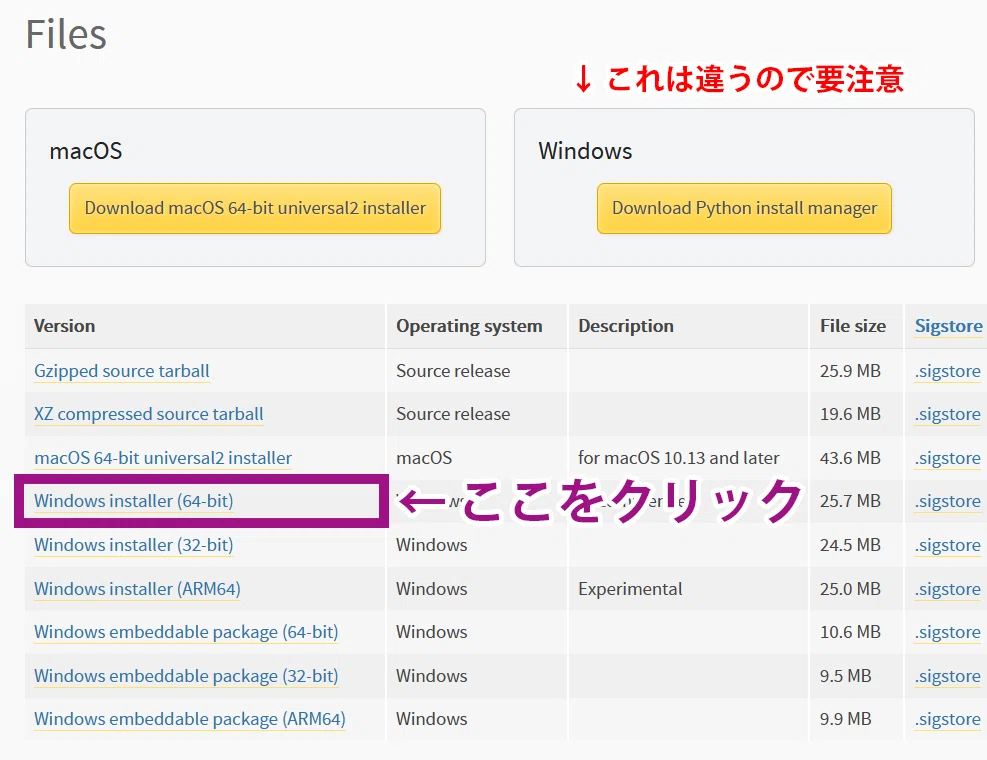This screenshot has height=760, width=987.
Task: Click .sigstore link for Gzipped source tarball
Action: (x=947, y=371)
